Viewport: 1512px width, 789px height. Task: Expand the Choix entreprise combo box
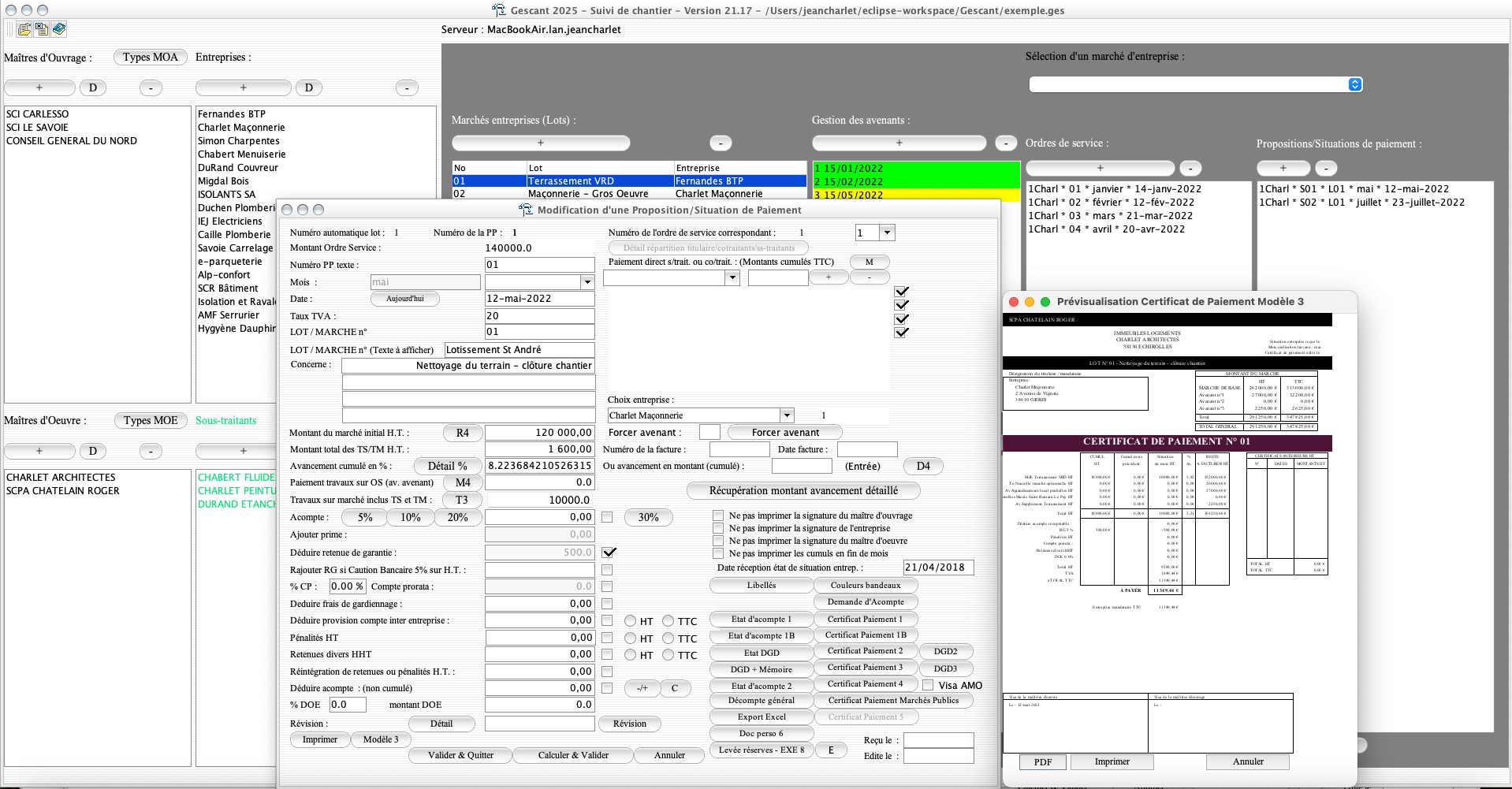(x=787, y=415)
